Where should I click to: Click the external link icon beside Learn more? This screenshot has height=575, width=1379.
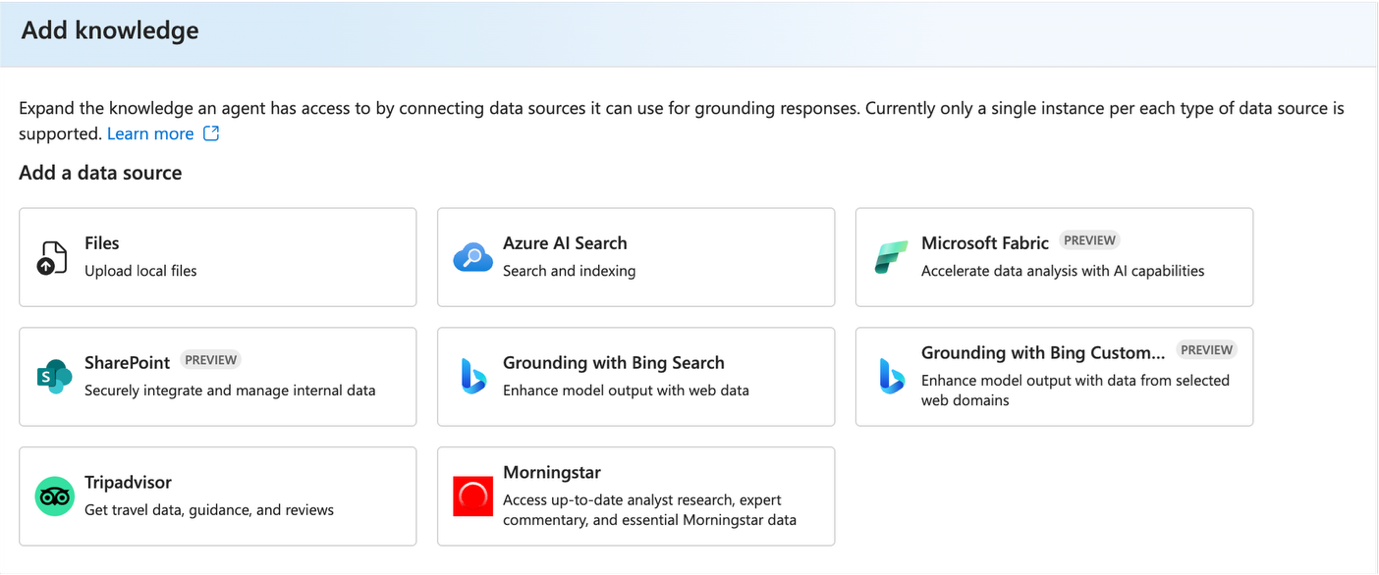point(211,134)
